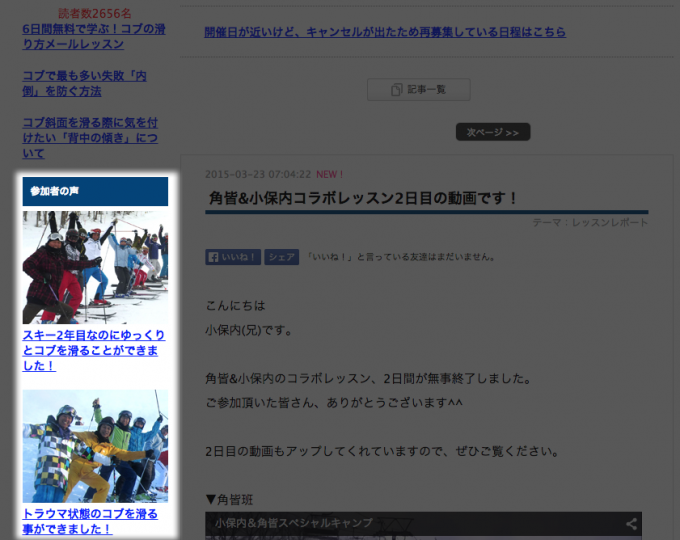Click the Facebook シェア button
The width and height of the screenshot is (680, 540).
[281, 257]
